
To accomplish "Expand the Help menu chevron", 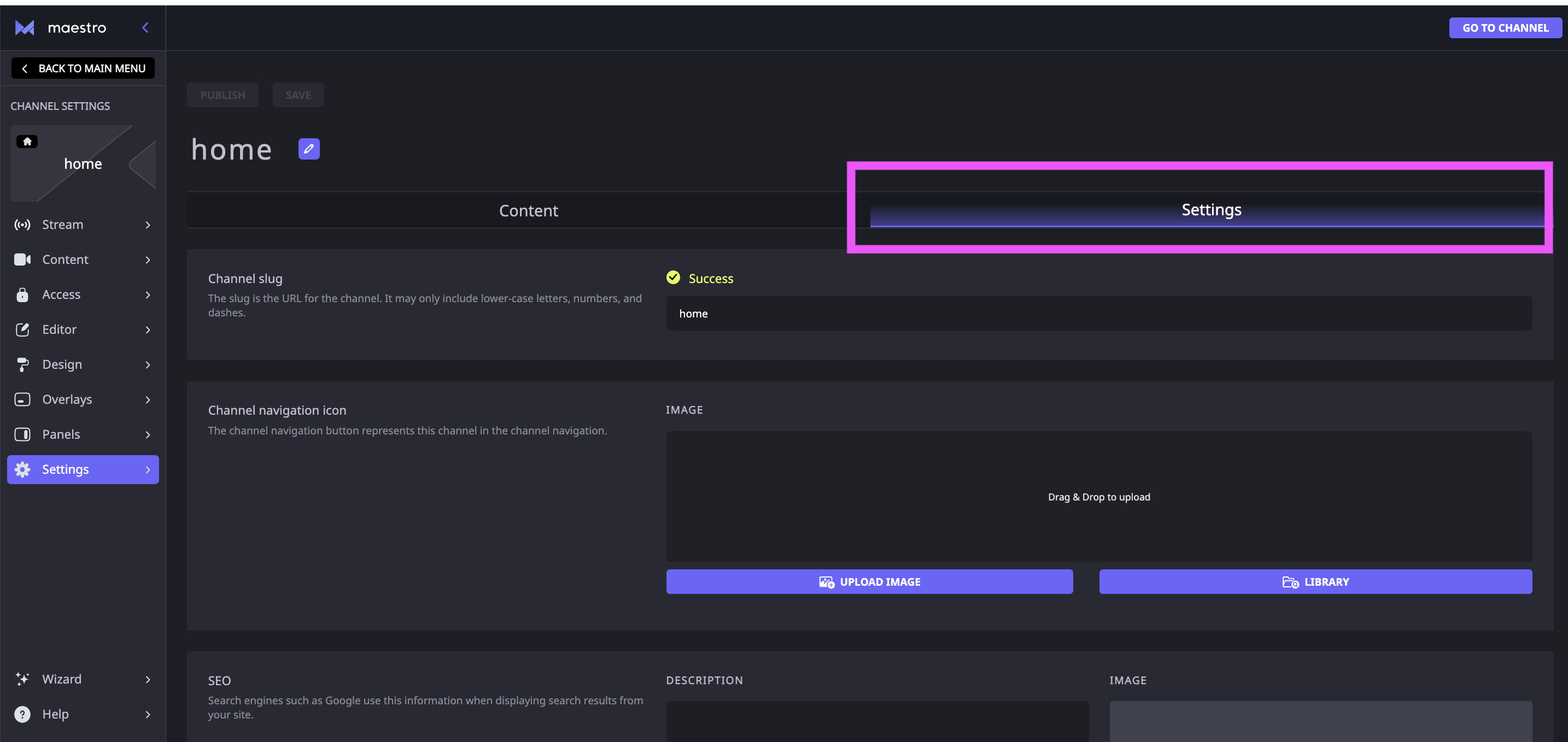I will [x=148, y=714].
